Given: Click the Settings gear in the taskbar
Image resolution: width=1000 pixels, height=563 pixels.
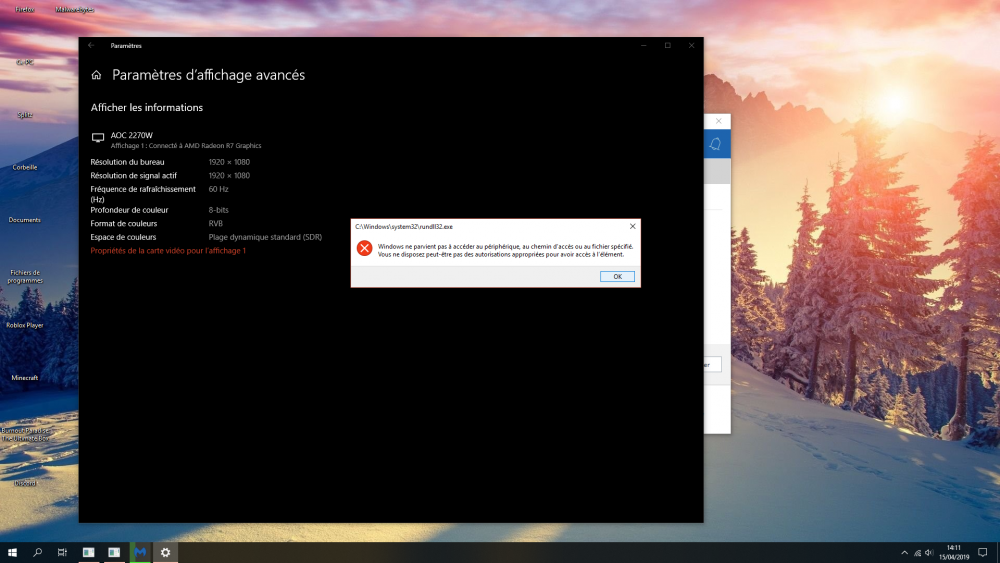Looking at the screenshot, I should pos(166,552).
